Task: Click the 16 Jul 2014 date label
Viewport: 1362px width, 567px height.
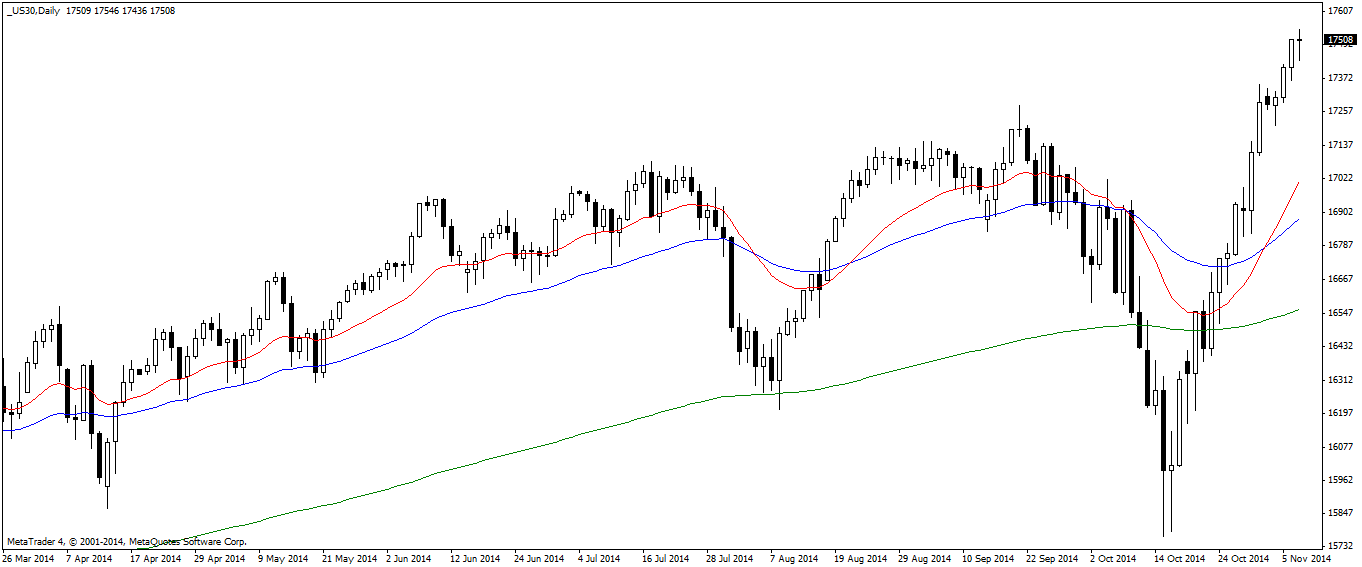Action: point(665,559)
